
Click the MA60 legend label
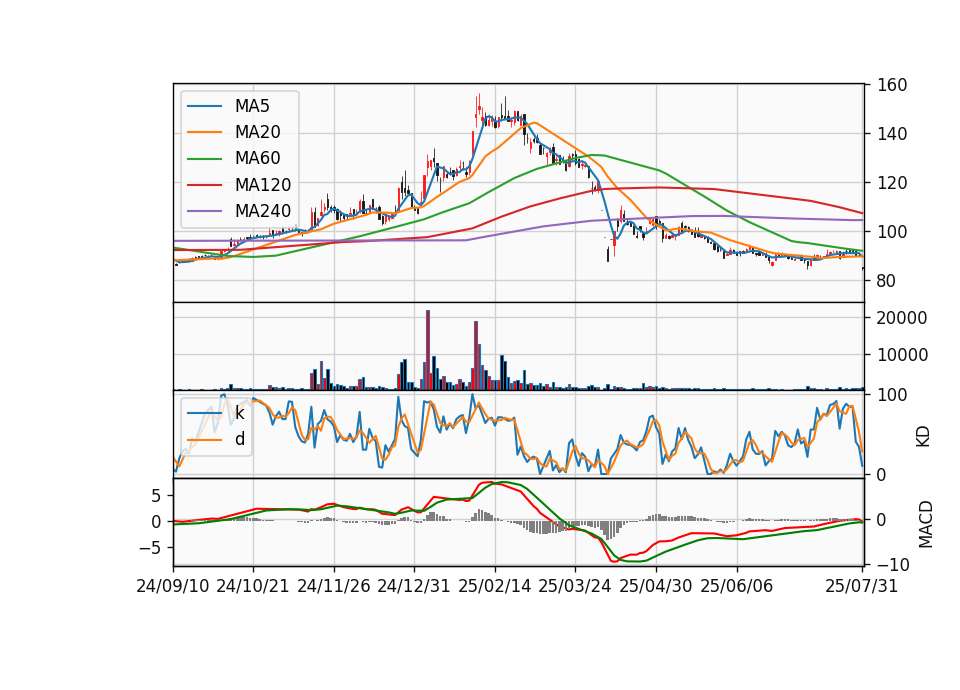point(257,158)
